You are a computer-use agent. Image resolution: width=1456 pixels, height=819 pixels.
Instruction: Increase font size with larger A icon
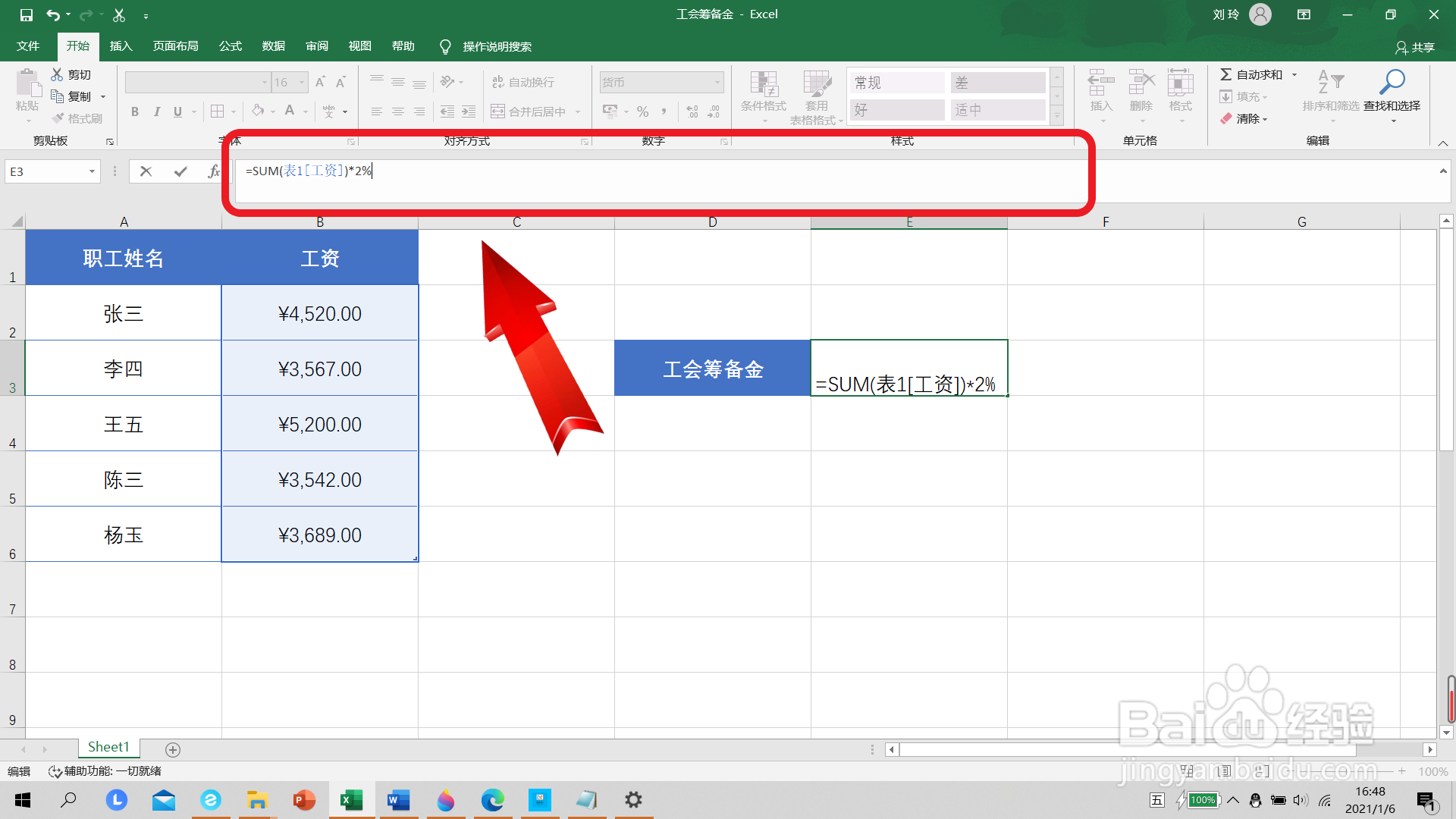click(320, 82)
